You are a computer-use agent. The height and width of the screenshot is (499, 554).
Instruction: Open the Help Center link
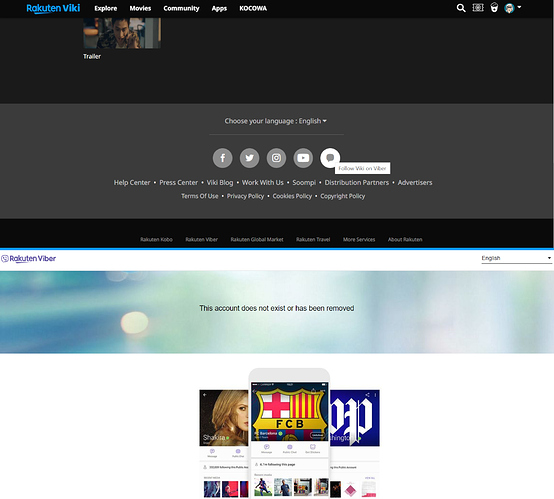pyautogui.click(x=132, y=183)
